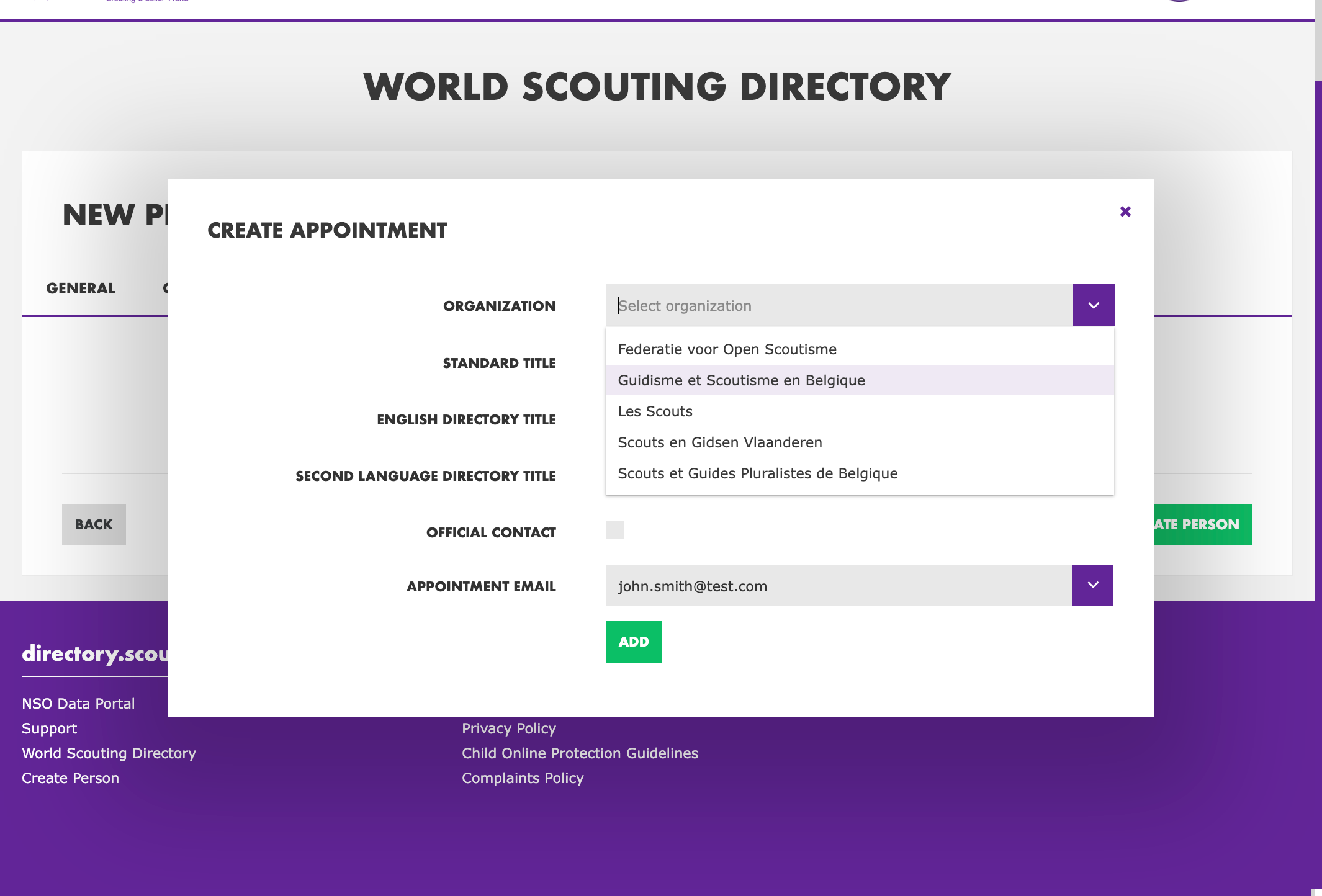The image size is (1322, 896).
Task: Expand the Organization dropdown arrow
Action: 1094,305
